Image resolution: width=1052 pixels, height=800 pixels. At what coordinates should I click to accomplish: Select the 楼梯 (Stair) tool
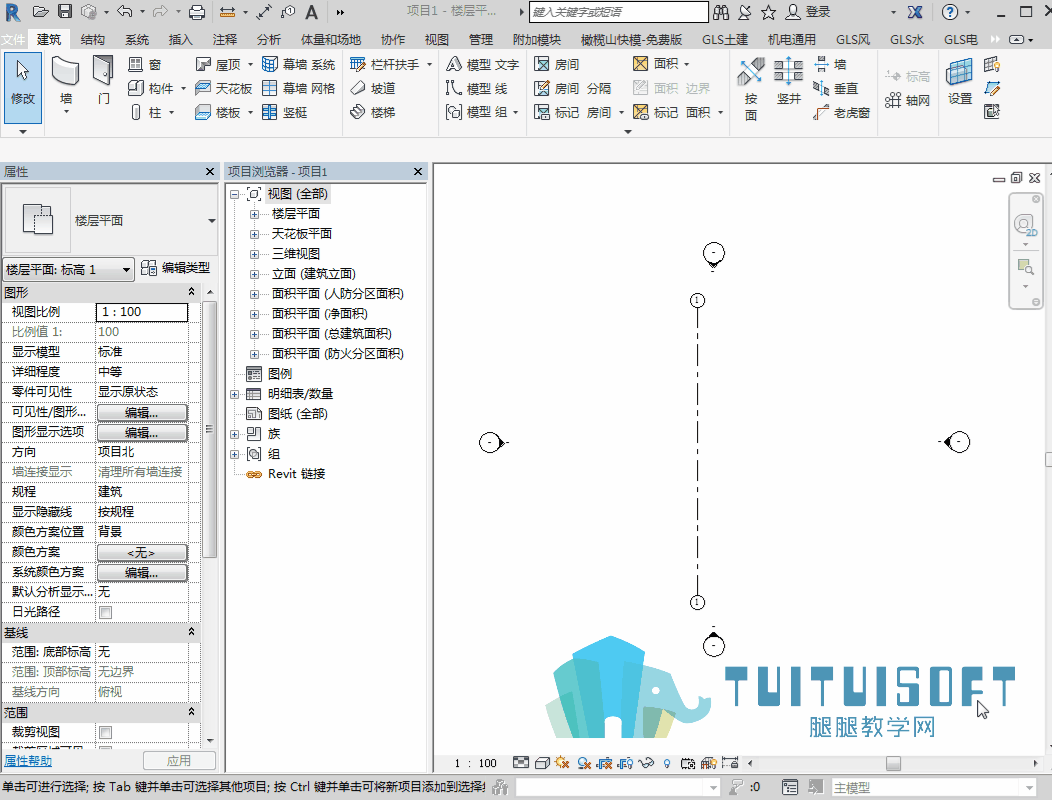point(373,112)
